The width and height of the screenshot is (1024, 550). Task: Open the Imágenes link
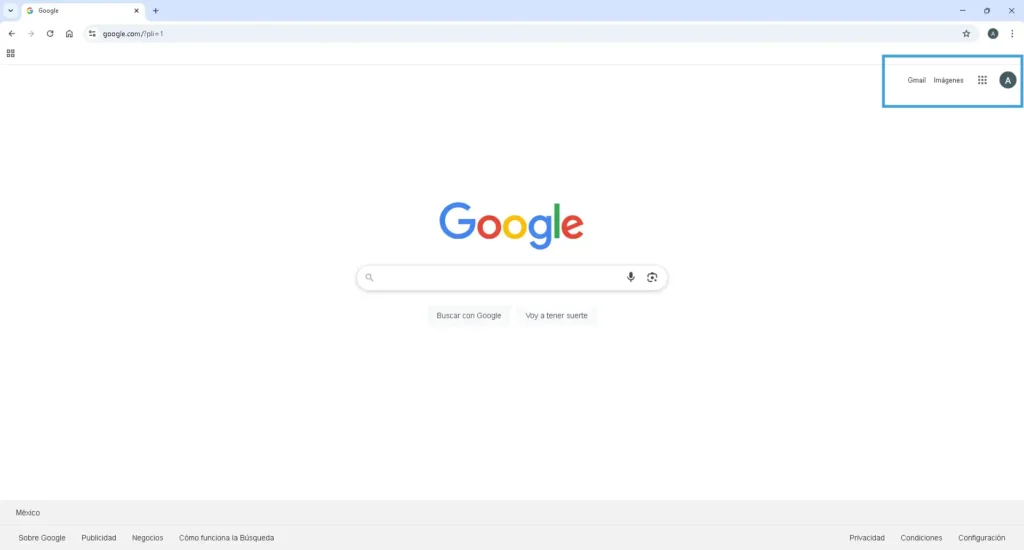(948, 80)
